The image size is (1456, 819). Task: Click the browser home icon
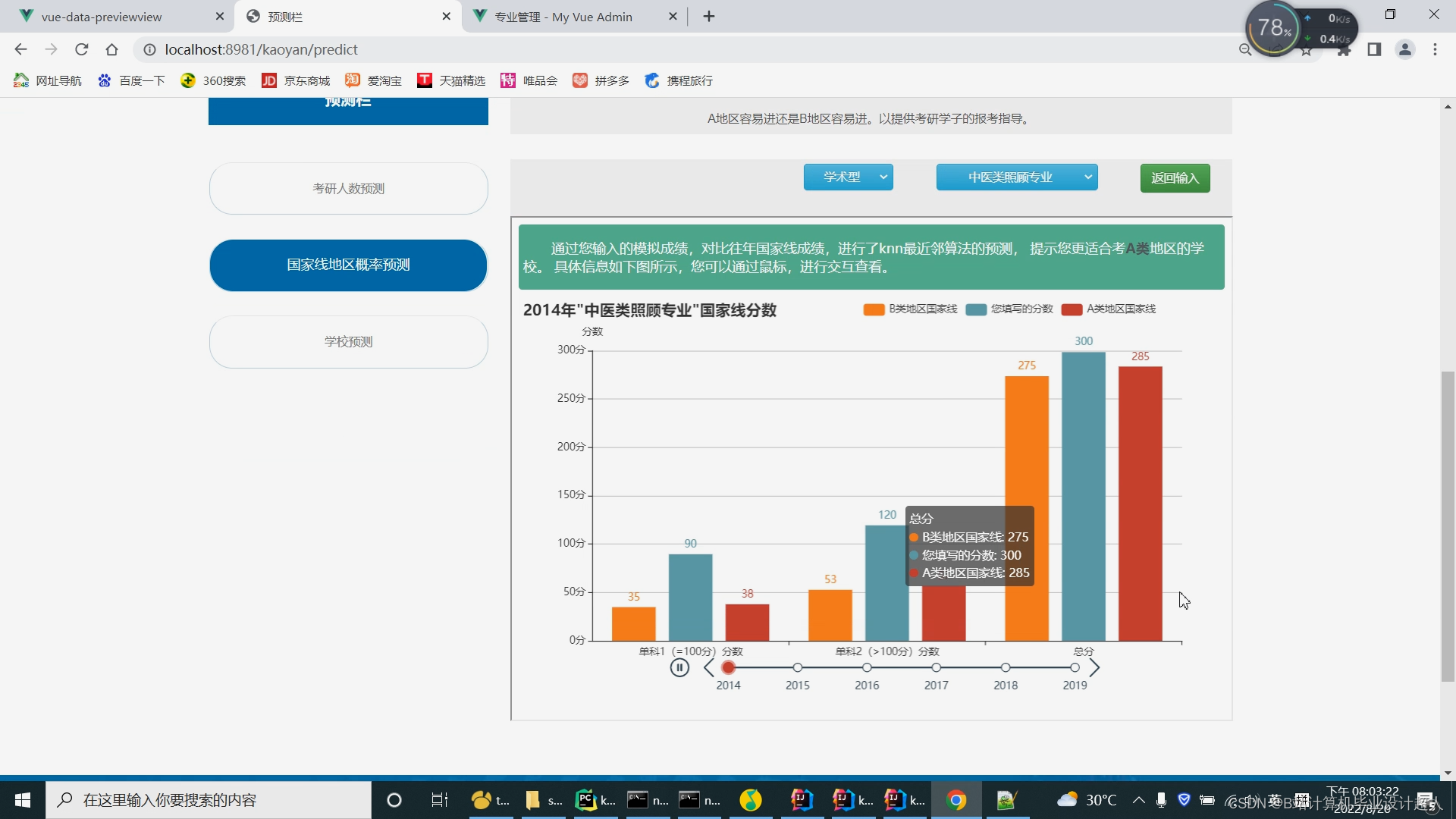[111, 49]
